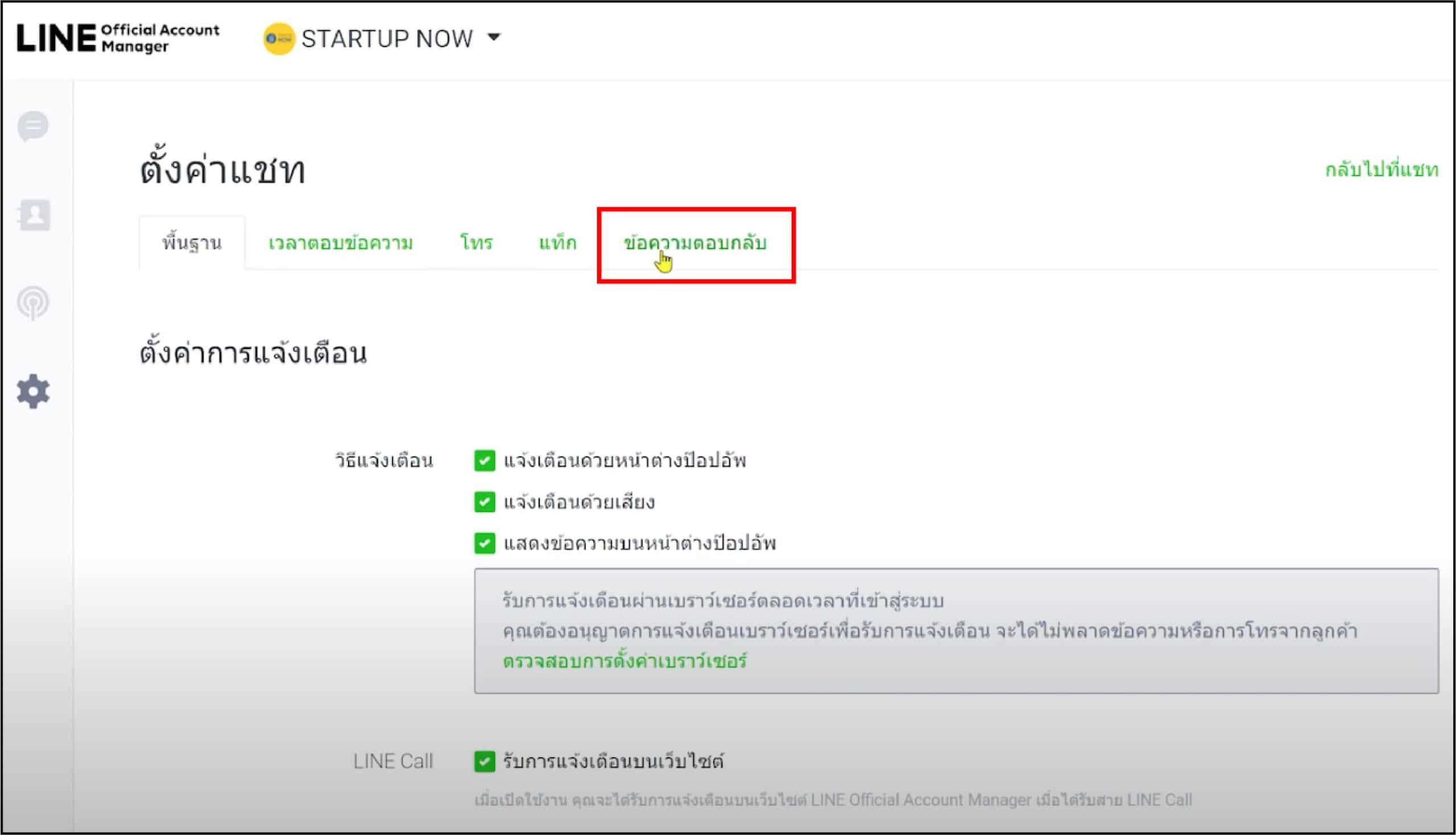Toggle แจ้งเตือนด้วยหน้าต่างป๊อปอัพ checkbox
Image resolution: width=1456 pixels, height=835 pixels.
coord(485,460)
